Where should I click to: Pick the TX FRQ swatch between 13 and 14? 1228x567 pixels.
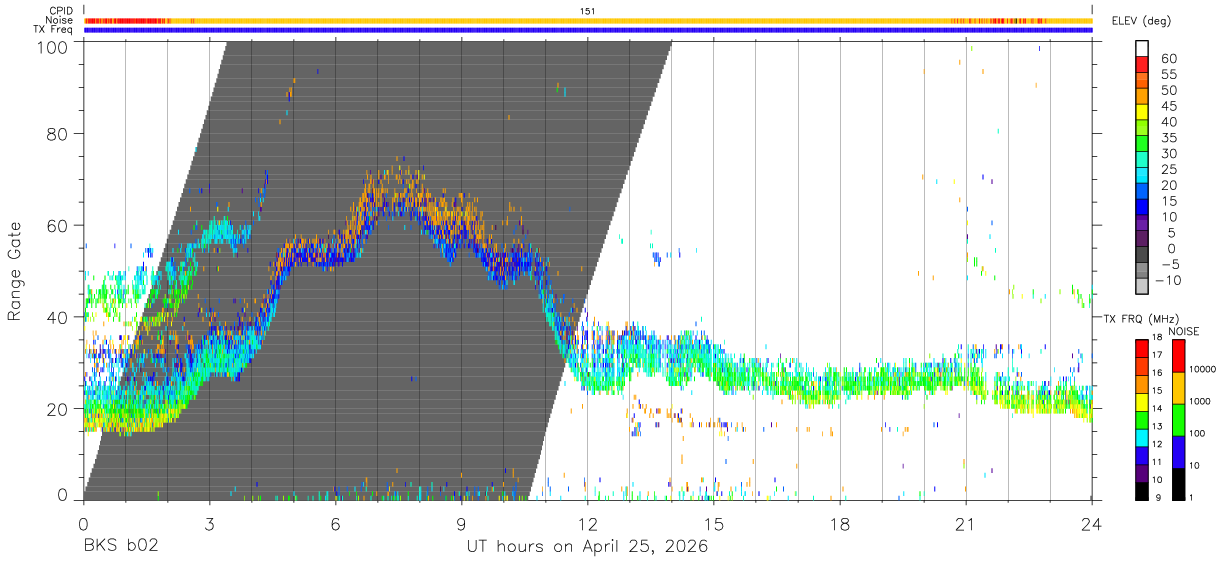tap(1141, 418)
